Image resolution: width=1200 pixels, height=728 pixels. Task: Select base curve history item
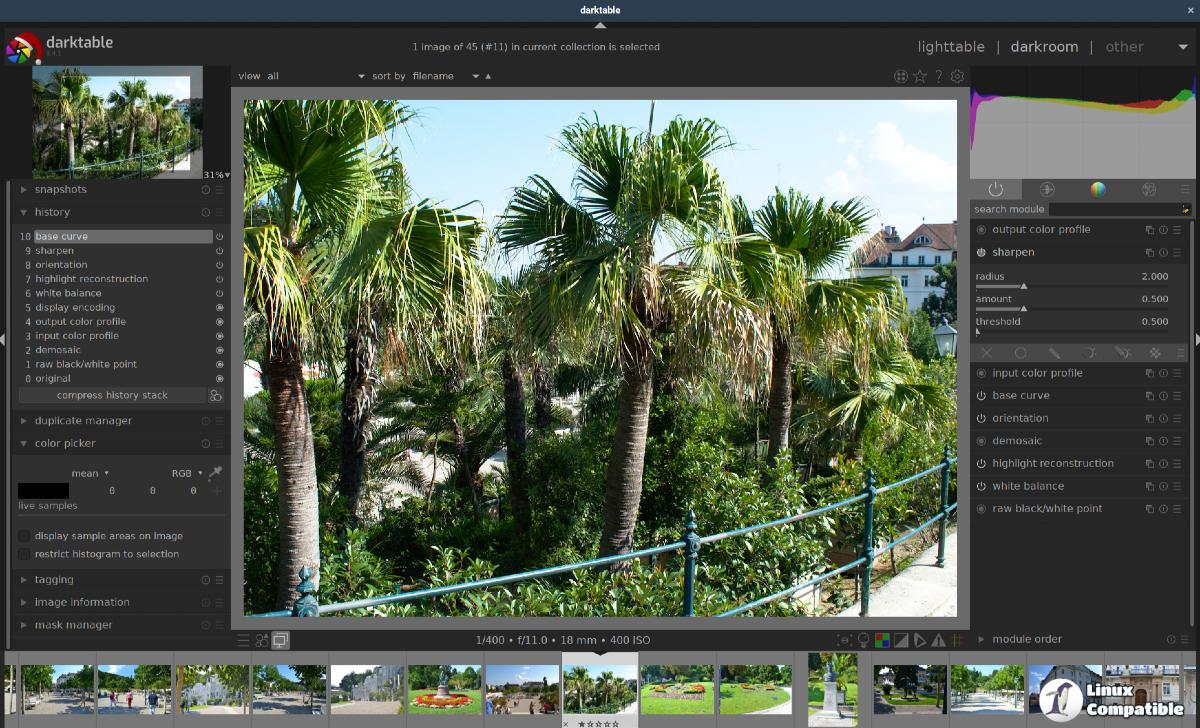point(122,237)
